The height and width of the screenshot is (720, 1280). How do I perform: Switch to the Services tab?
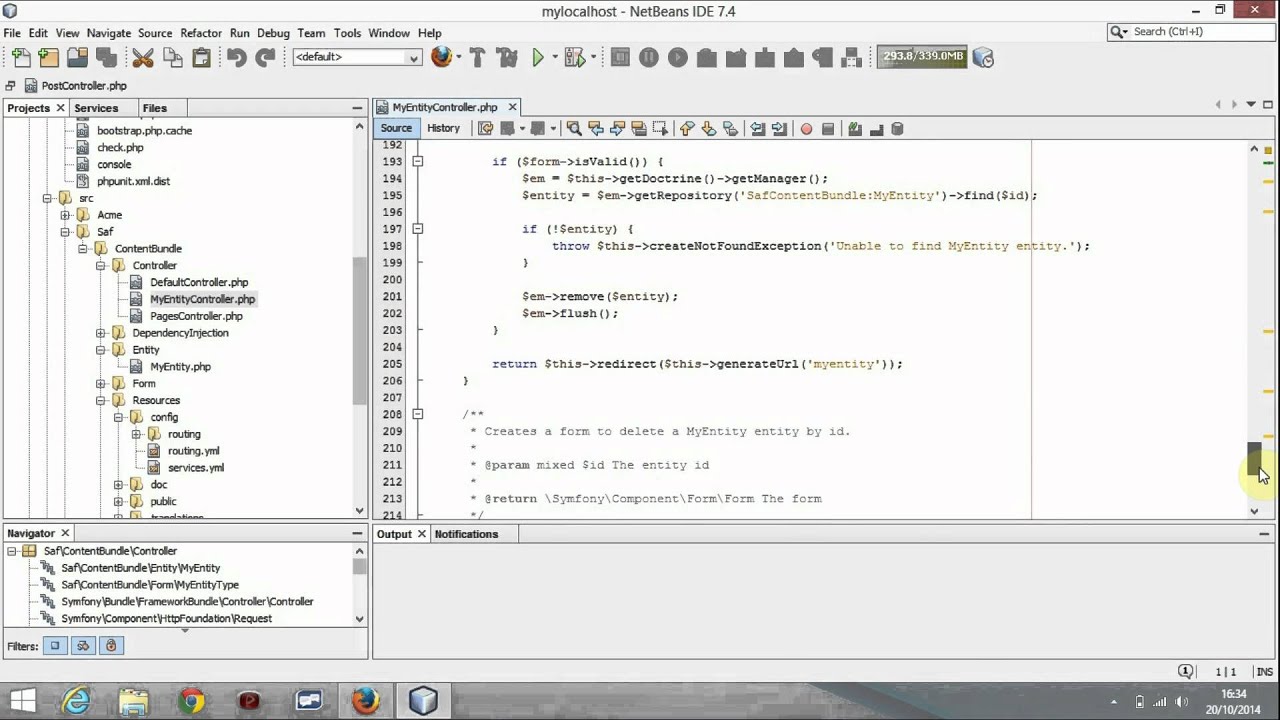[96, 108]
